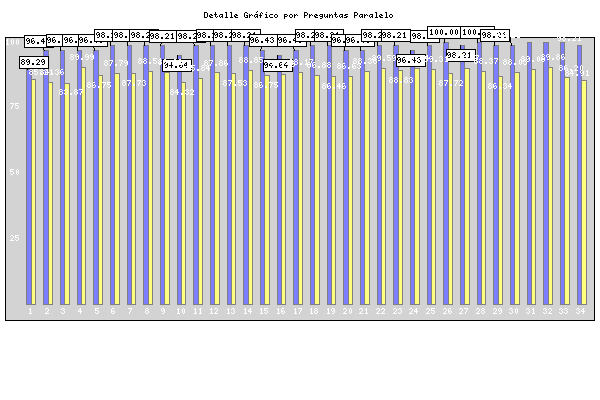
Task: Click x-axis question number 5
Action: [x=97, y=311]
